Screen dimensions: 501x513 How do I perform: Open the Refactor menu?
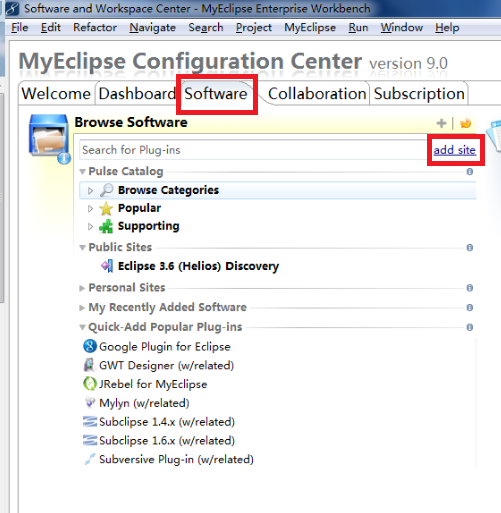(95, 27)
